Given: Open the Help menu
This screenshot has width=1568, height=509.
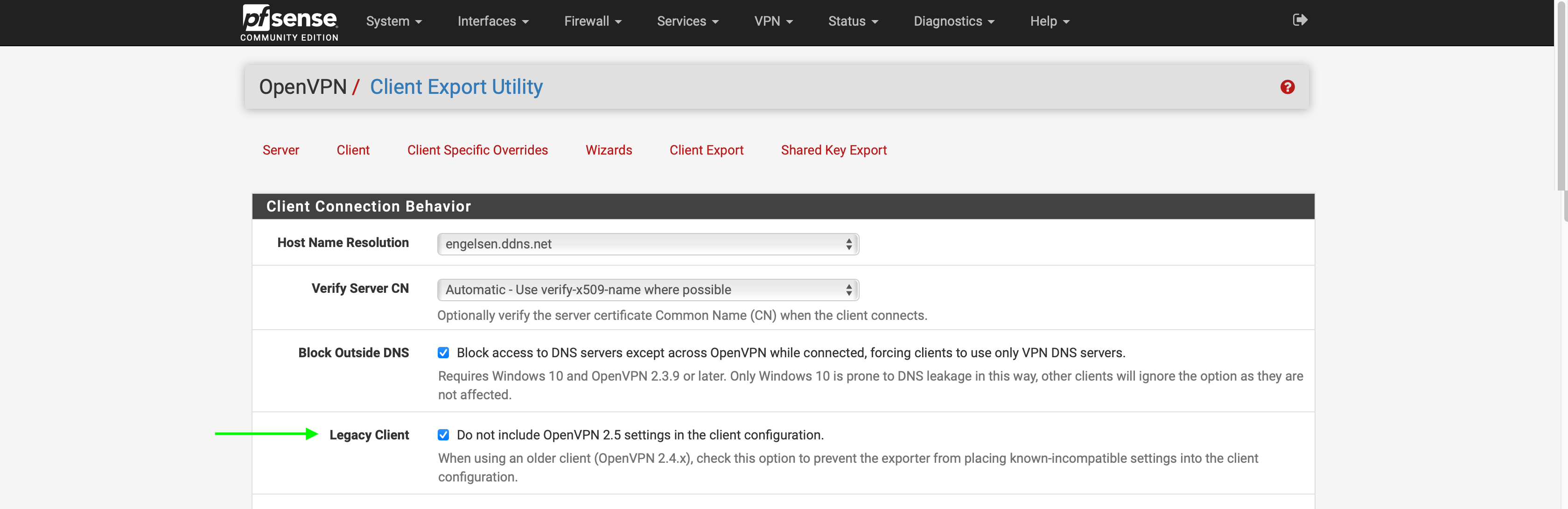Looking at the screenshot, I should click(1050, 21).
